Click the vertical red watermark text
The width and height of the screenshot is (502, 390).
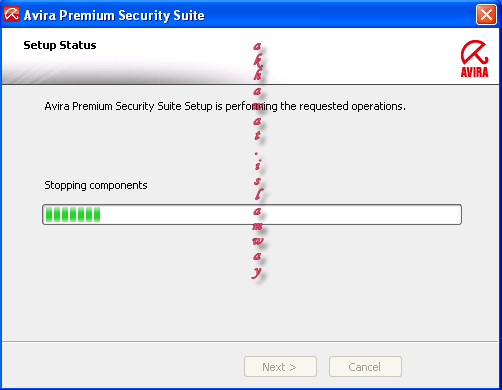coord(258,160)
